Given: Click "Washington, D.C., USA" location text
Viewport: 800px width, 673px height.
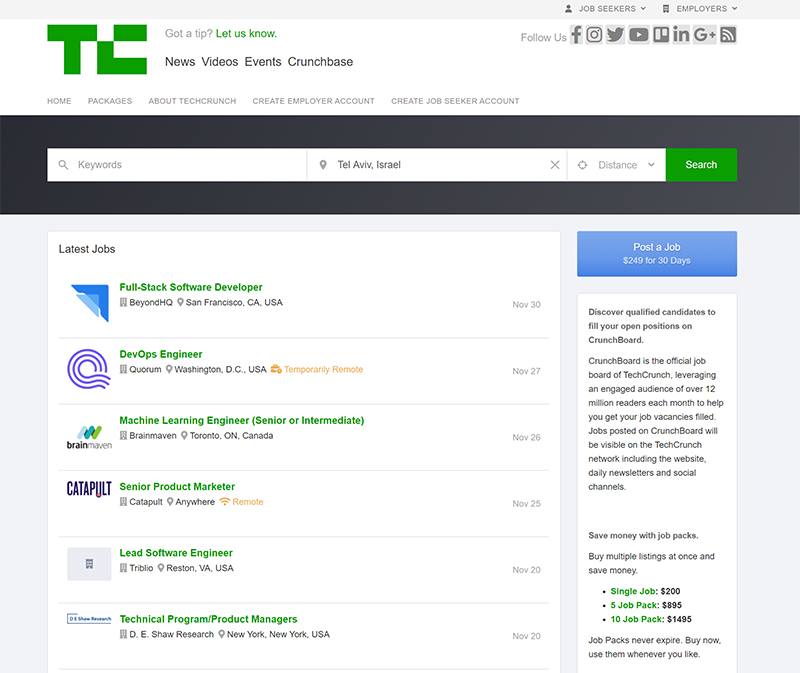Looking at the screenshot, I should pos(220,369).
